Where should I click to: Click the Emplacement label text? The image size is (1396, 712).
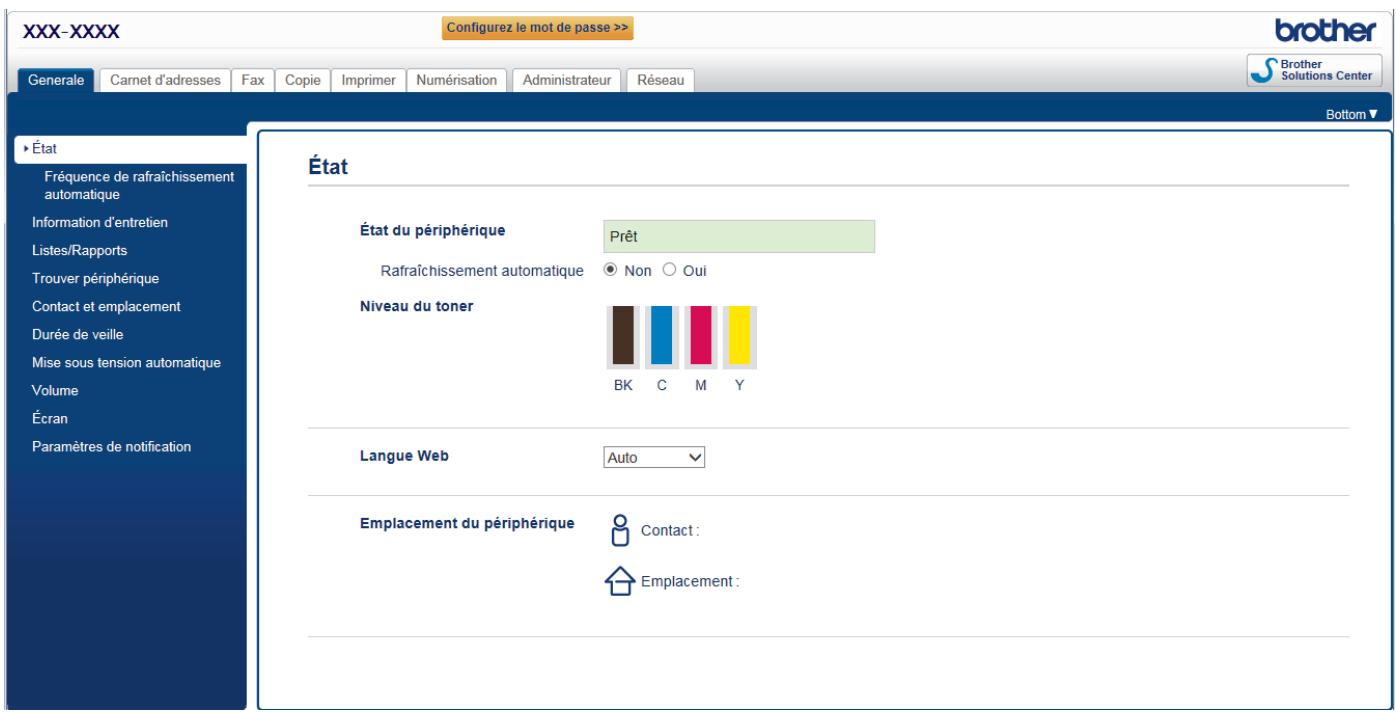click(x=689, y=581)
